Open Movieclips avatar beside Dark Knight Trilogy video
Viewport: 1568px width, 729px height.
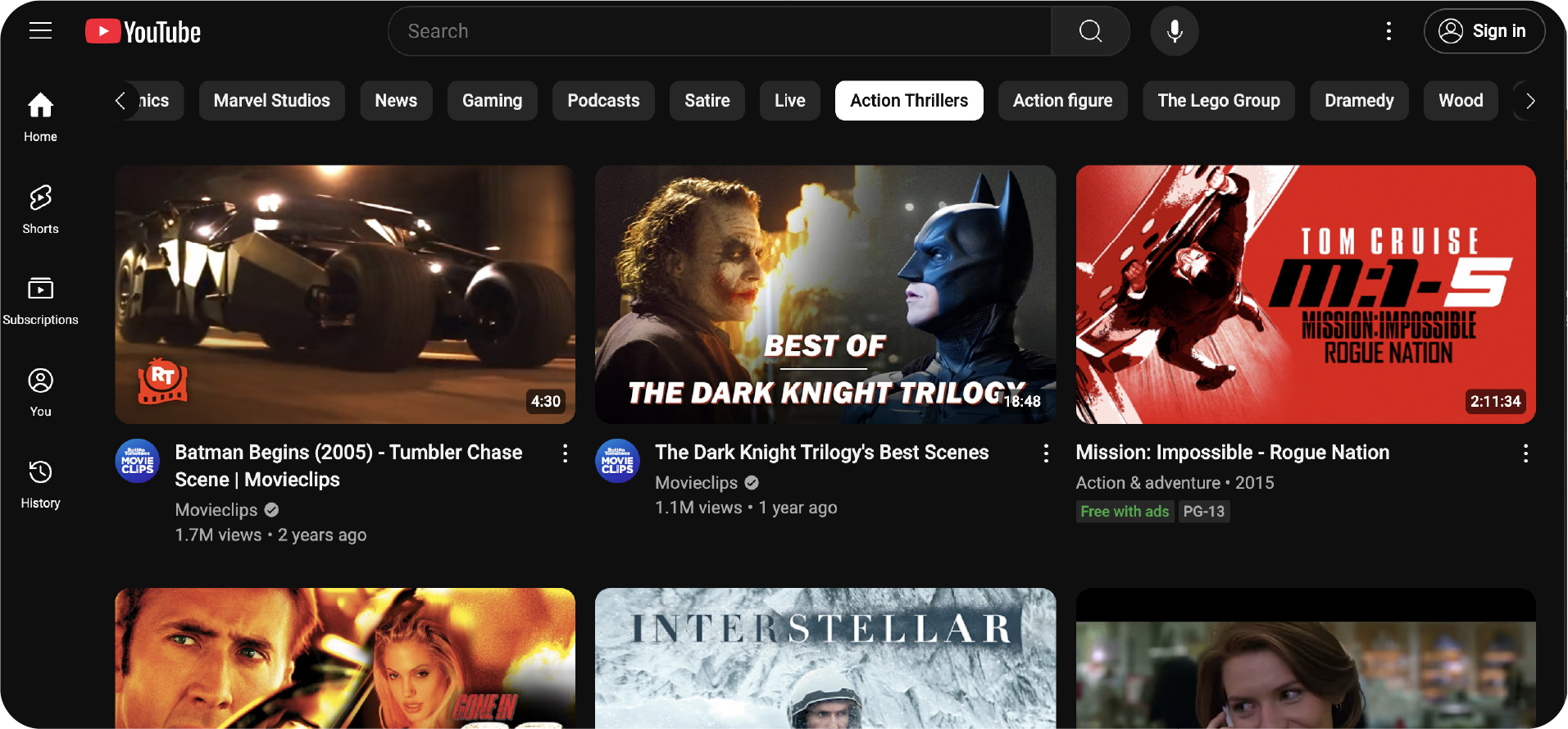pos(617,461)
